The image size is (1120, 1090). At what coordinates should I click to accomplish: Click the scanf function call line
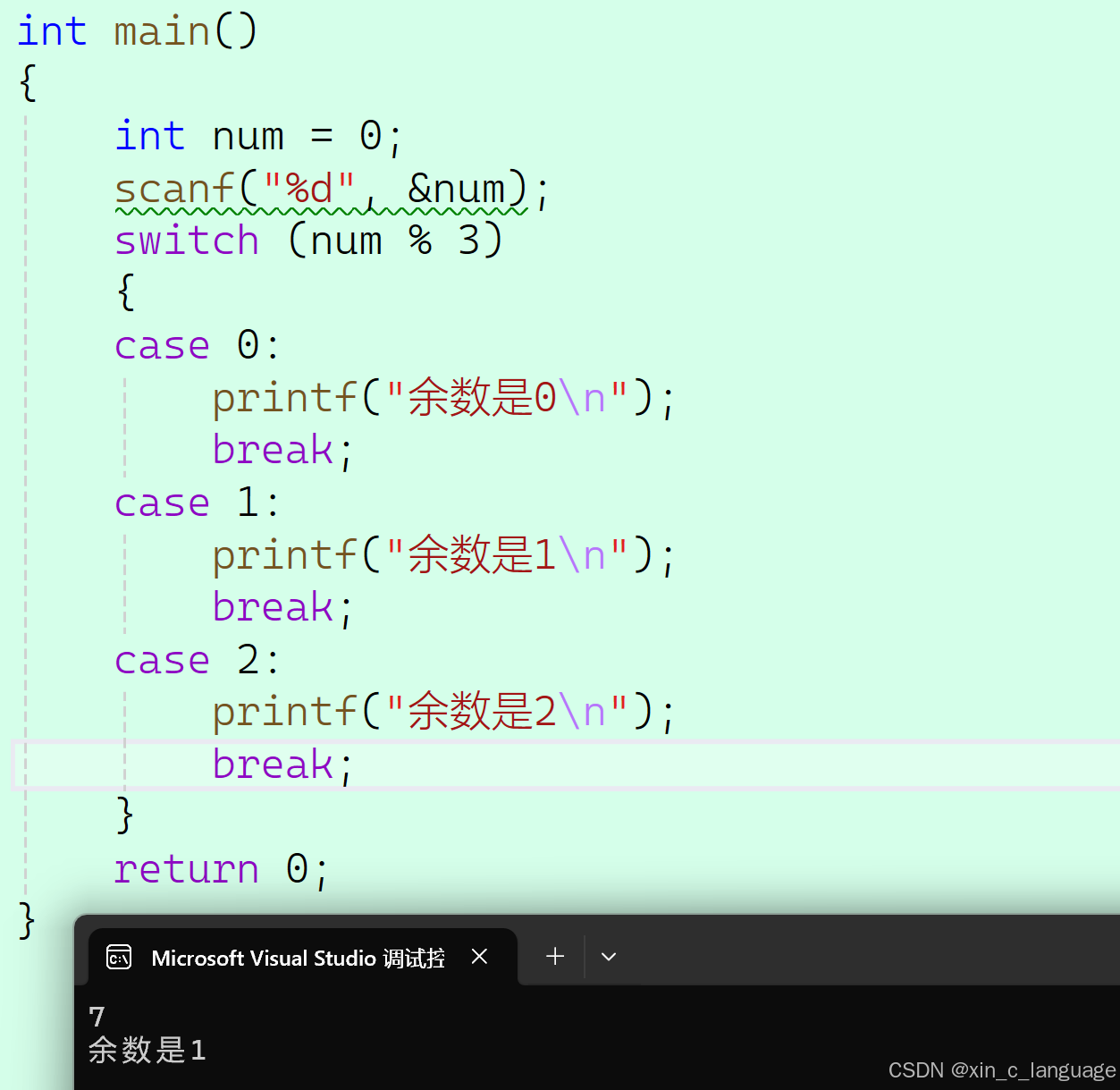coord(332,189)
